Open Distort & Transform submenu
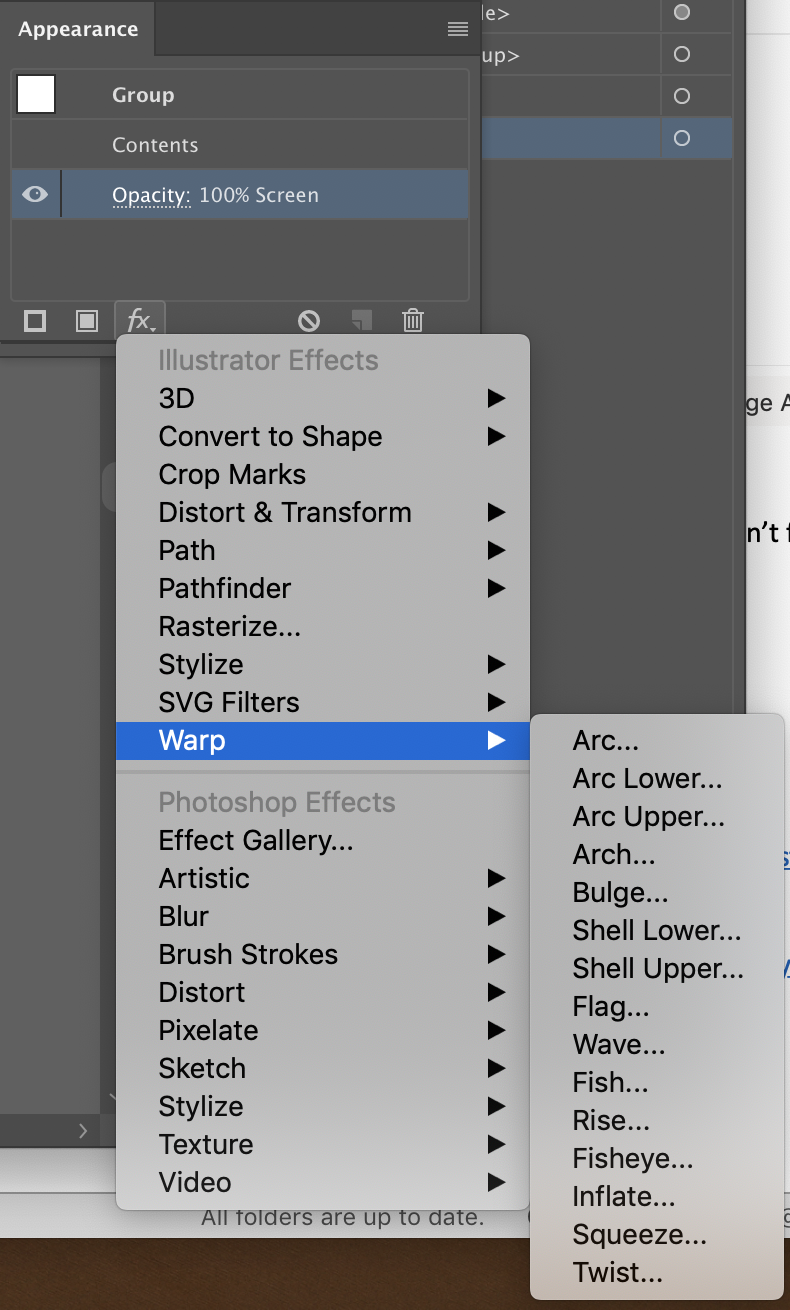 (323, 512)
